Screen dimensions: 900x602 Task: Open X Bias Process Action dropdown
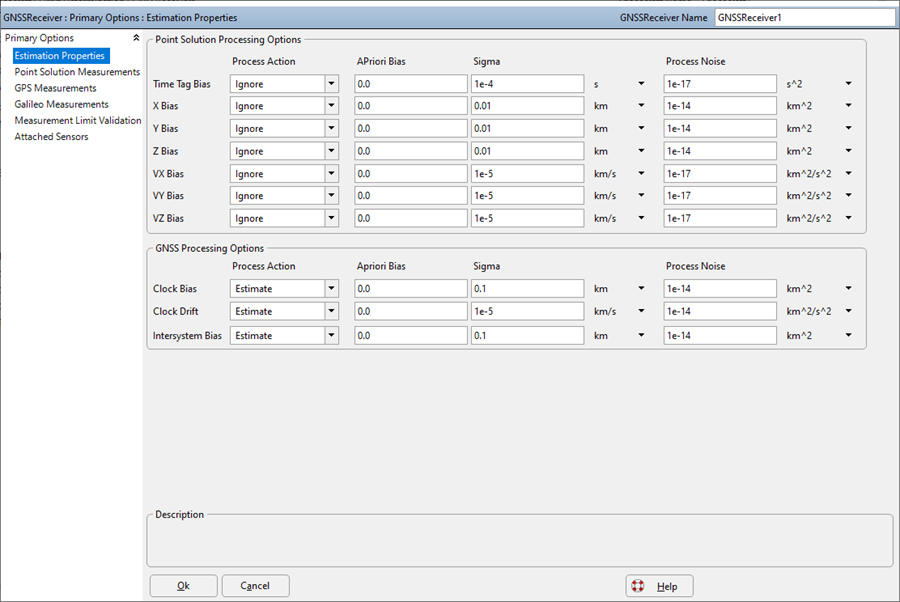tap(331, 106)
